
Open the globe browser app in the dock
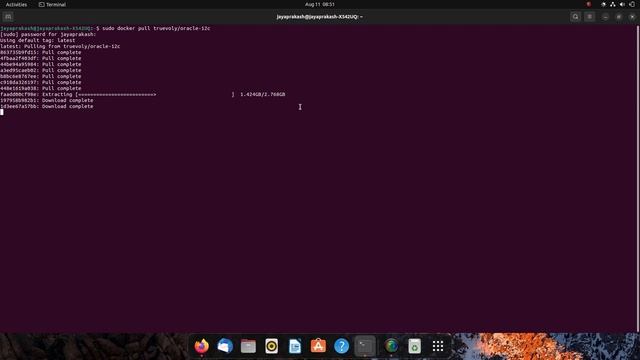(391, 346)
